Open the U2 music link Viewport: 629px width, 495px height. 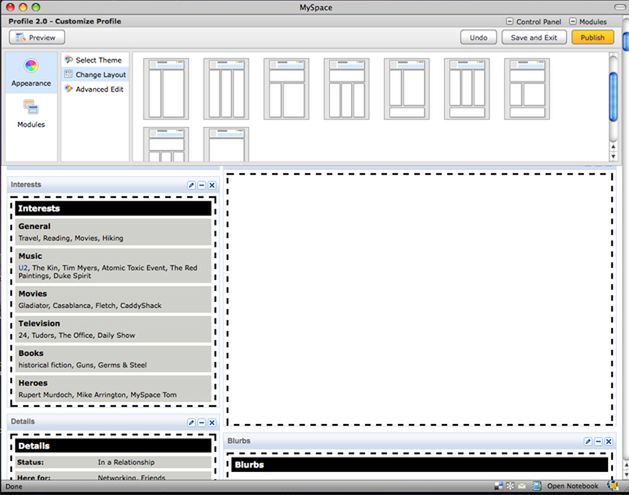pyautogui.click(x=23, y=268)
